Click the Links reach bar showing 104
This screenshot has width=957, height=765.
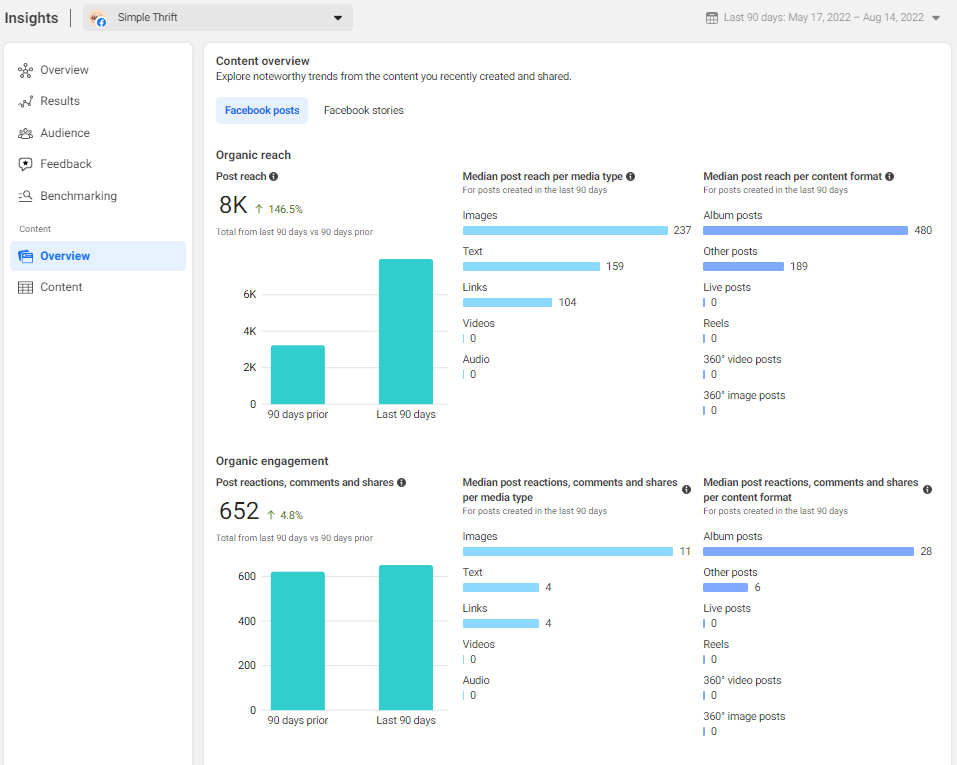pyautogui.click(x=508, y=303)
